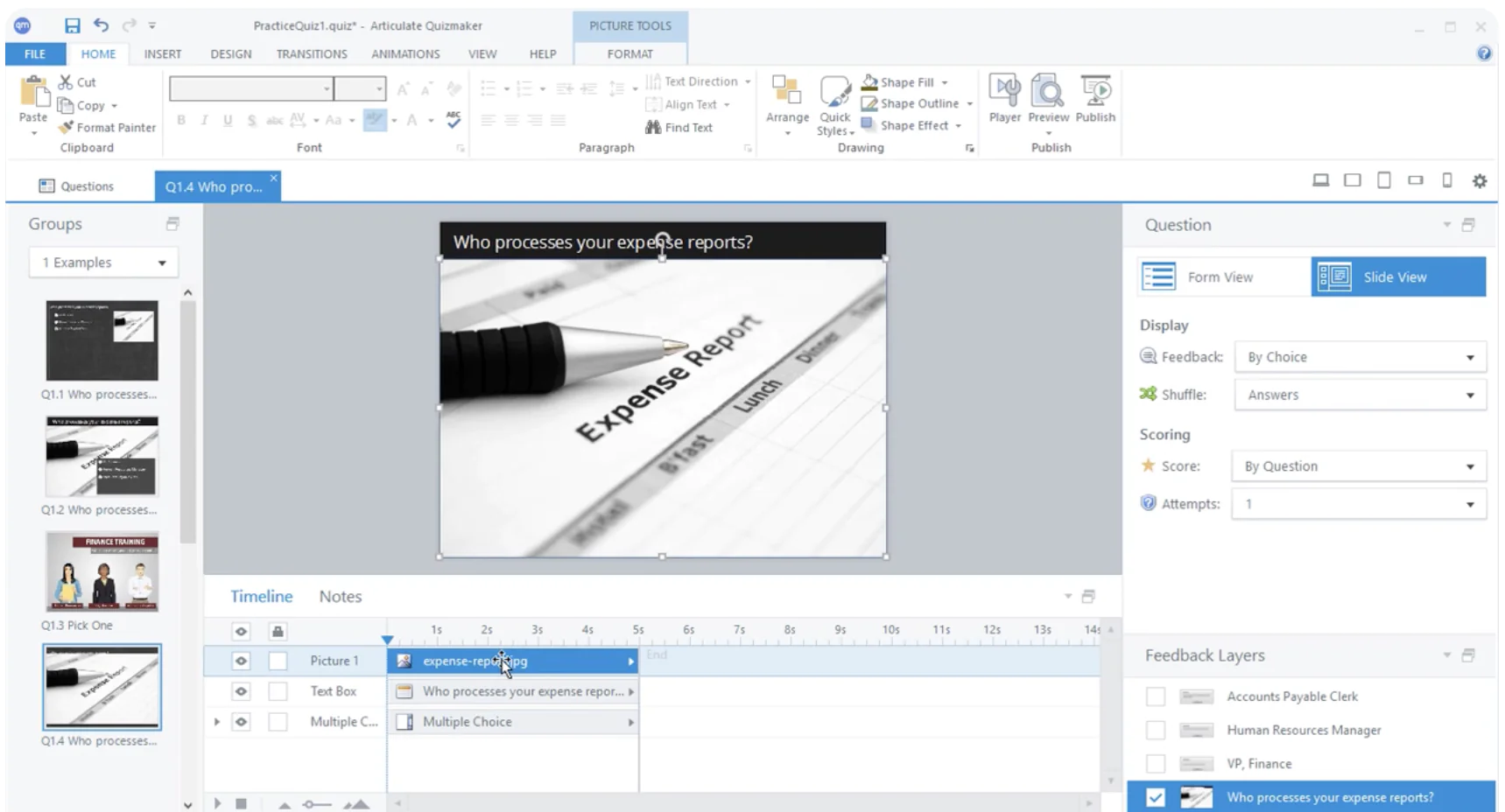Select the Slide View button

coord(1398,276)
